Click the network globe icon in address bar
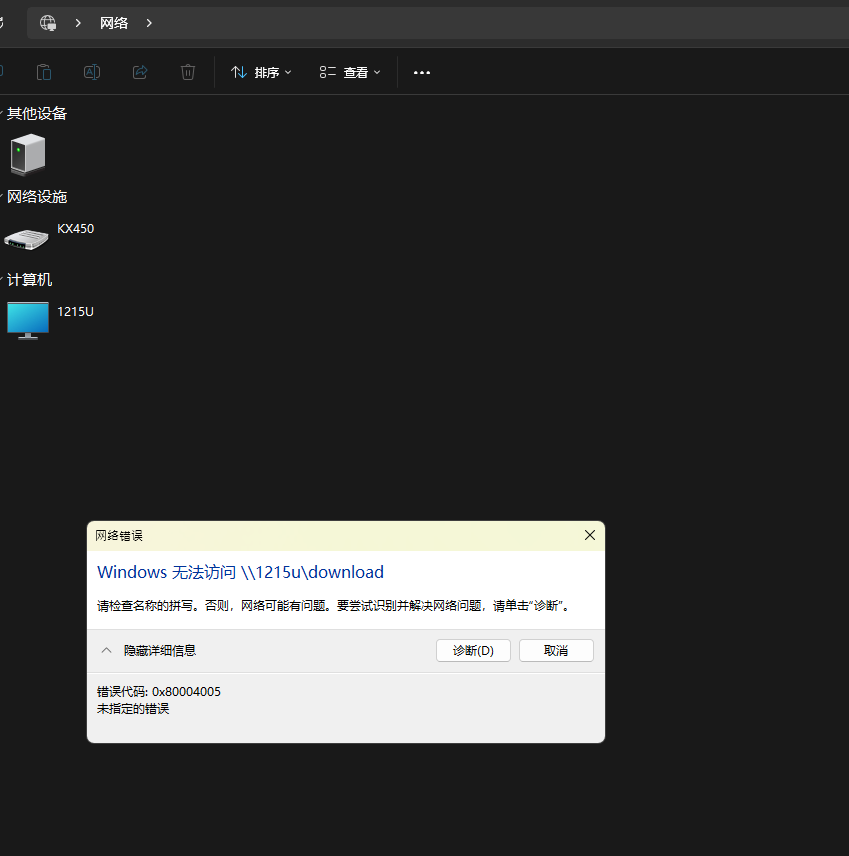The height and width of the screenshot is (856, 849). [48, 23]
